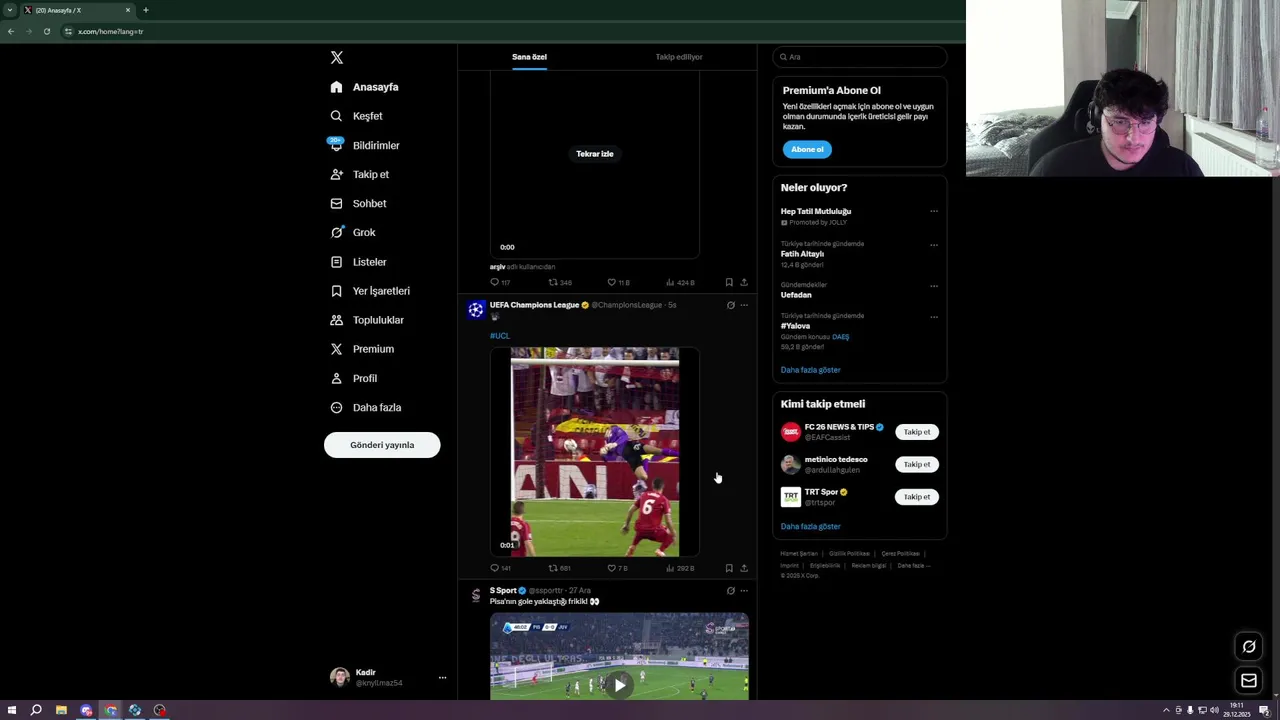Open a new browser tab

[145, 10]
